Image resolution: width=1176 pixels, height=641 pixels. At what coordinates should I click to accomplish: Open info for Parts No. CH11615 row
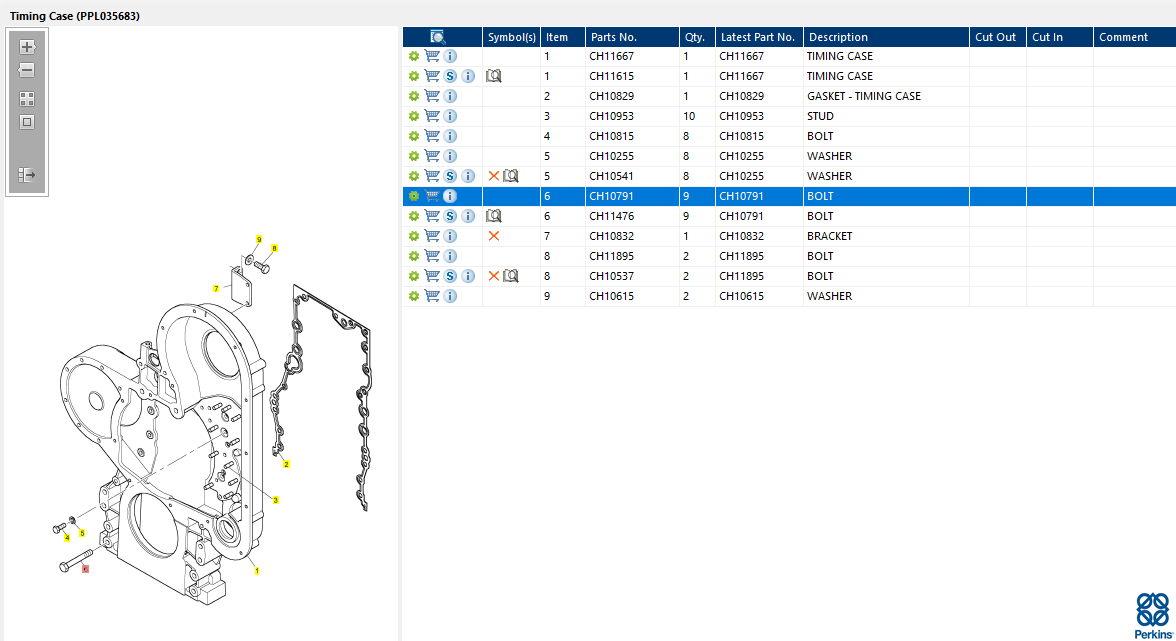coord(468,76)
